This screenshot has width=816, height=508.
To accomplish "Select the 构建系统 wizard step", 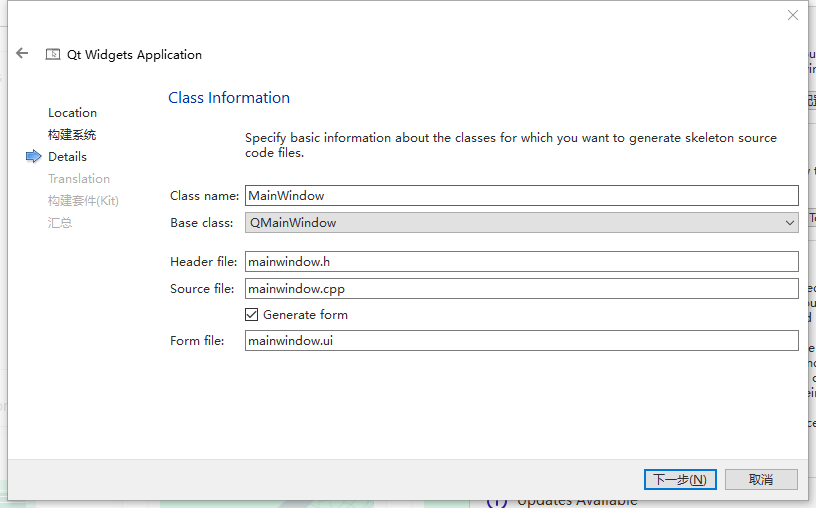I will [72, 135].
